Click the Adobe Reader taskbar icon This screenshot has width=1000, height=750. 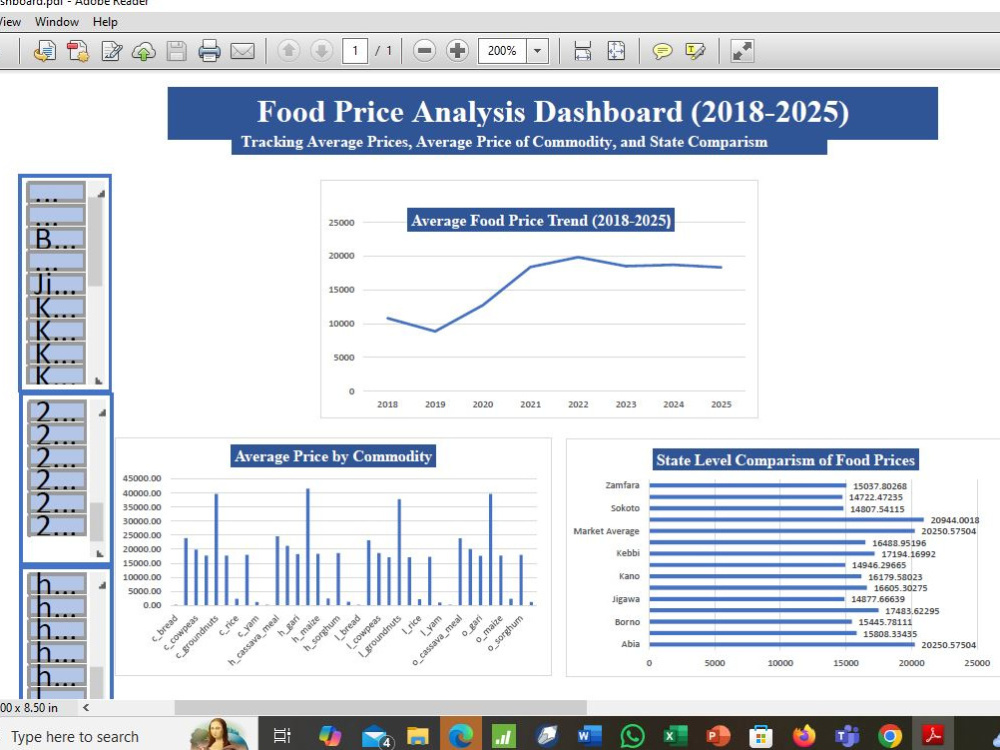coord(933,736)
